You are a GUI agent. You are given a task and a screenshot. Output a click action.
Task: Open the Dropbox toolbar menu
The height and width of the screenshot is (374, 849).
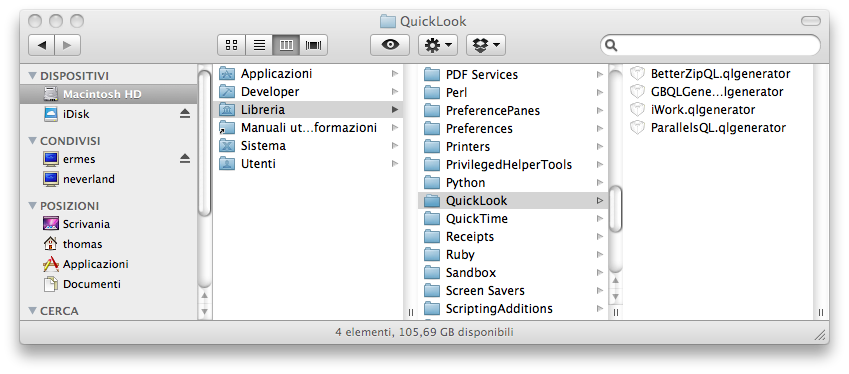[x=486, y=45]
